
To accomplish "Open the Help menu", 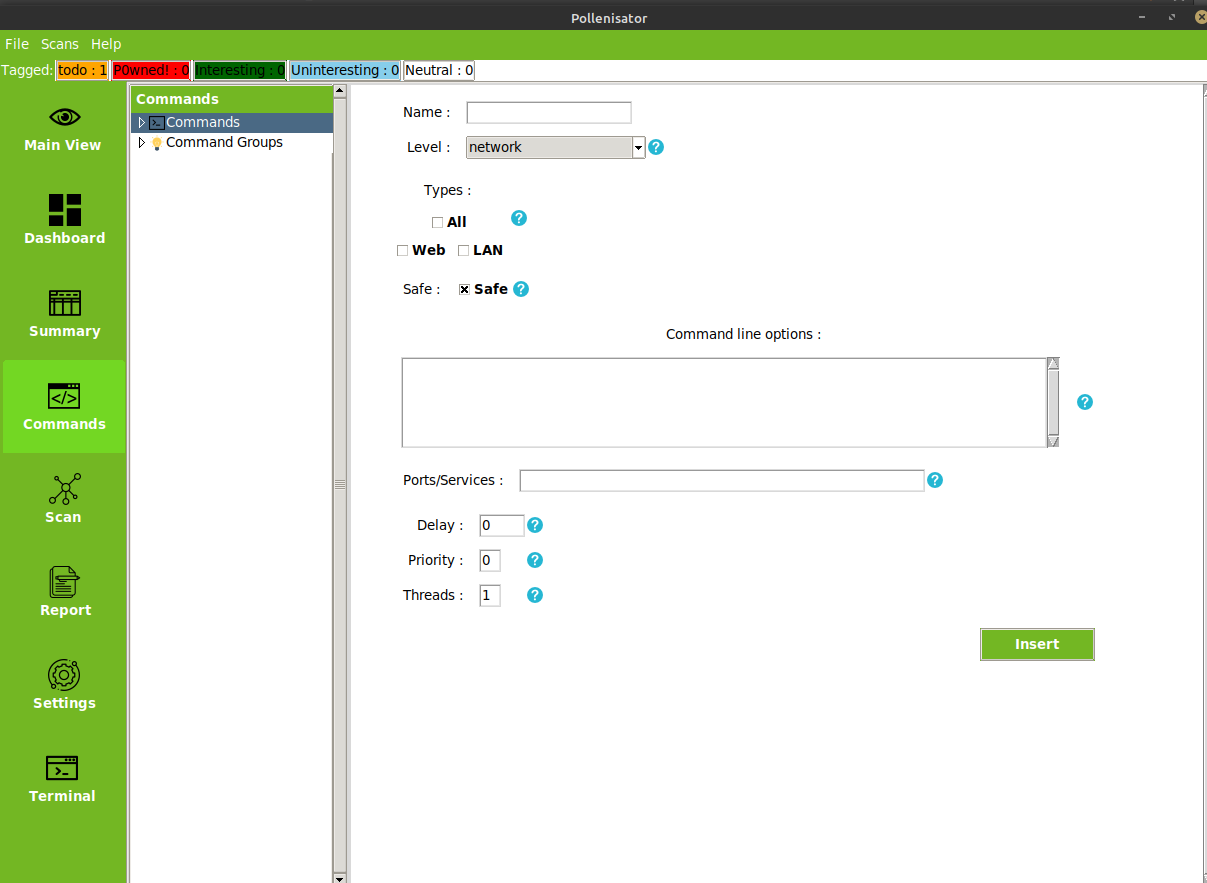I will 106,44.
